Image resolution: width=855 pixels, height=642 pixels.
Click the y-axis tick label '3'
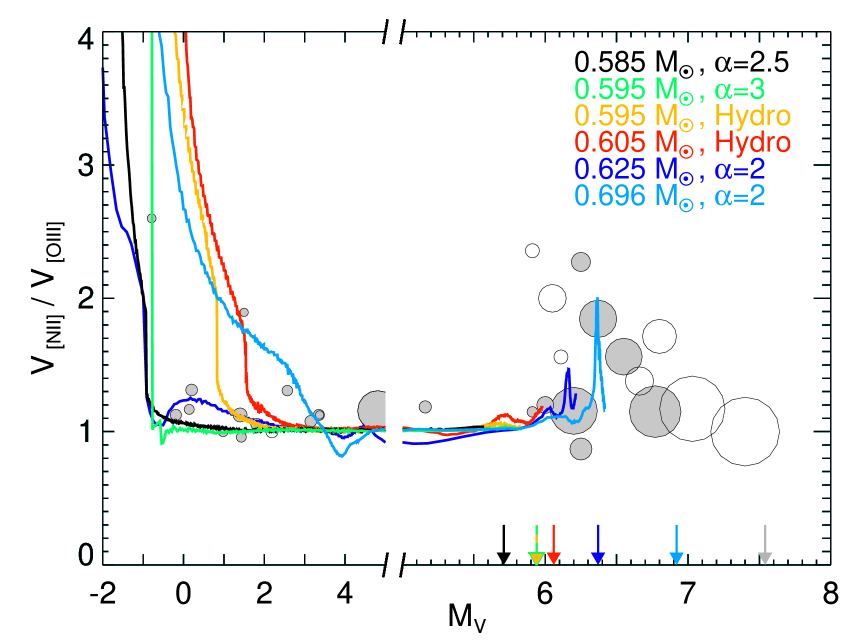[x=86, y=165]
